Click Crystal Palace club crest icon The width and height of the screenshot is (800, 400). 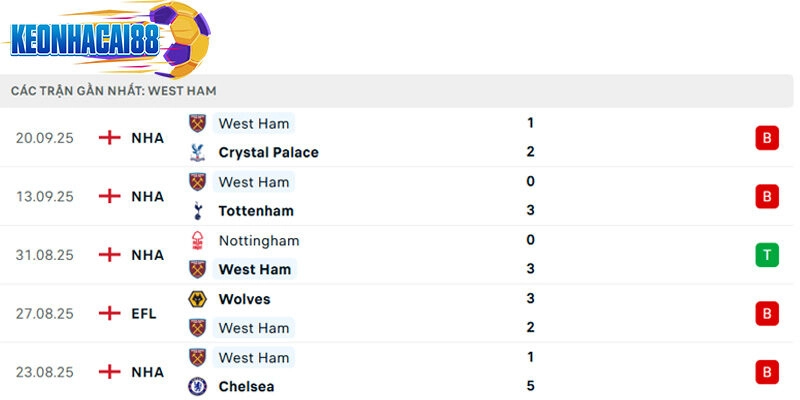tap(197, 153)
